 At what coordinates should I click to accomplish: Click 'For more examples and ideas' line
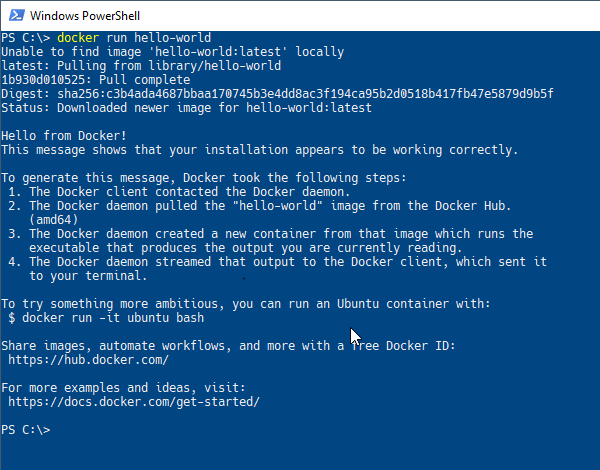click(123, 388)
